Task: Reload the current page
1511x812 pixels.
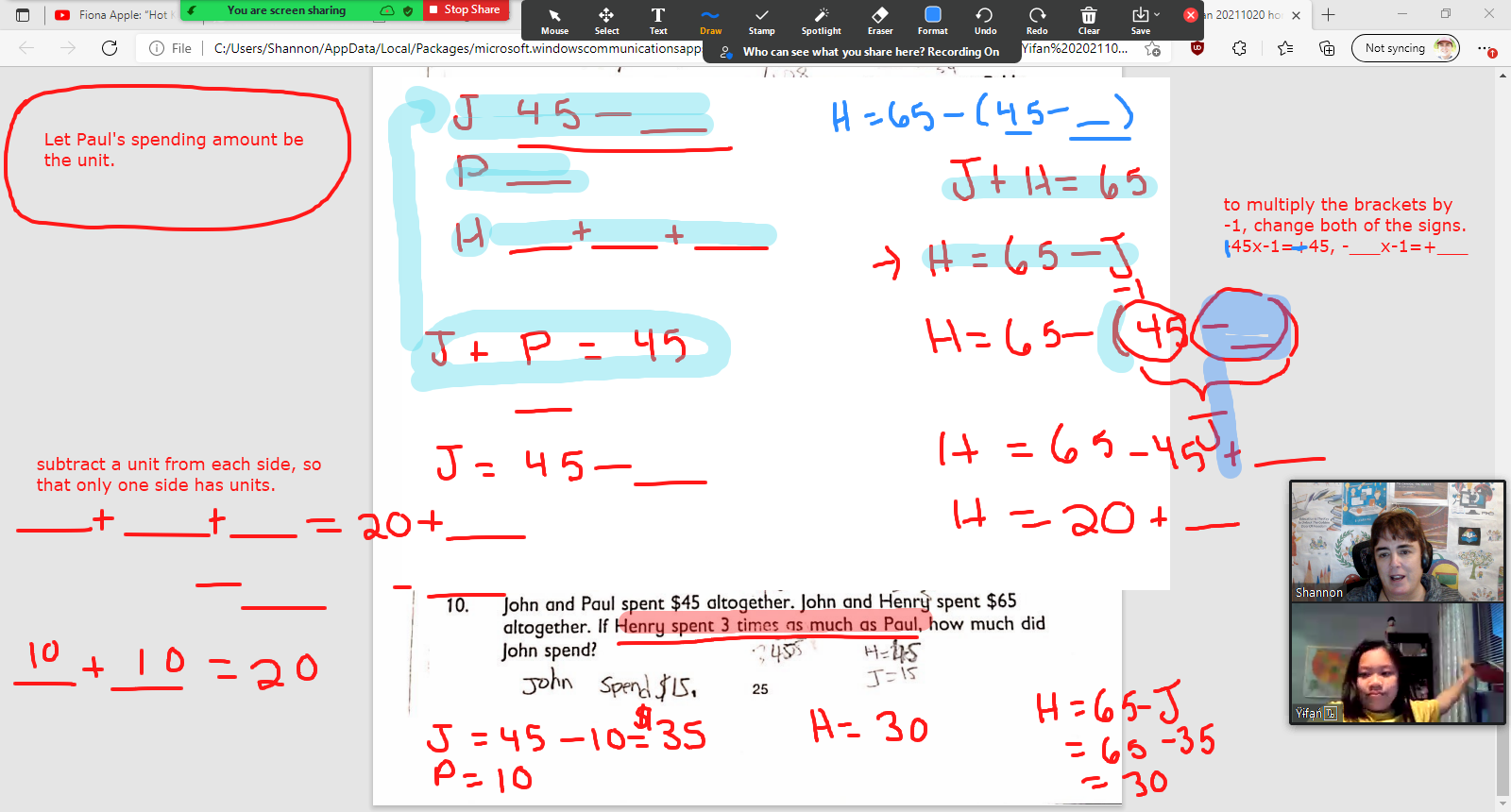Action: point(110,48)
